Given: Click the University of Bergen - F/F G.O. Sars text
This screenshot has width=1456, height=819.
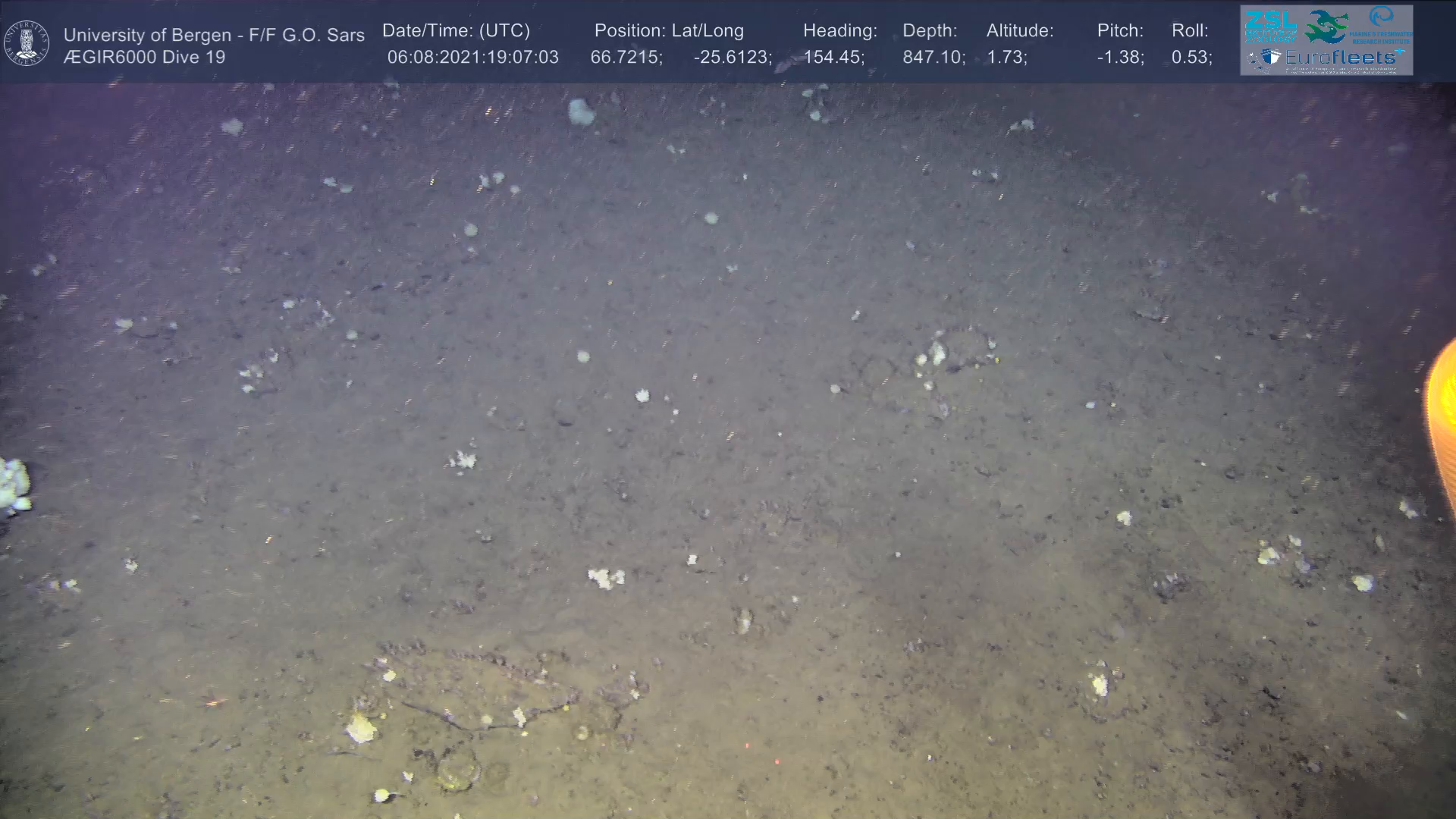Looking at the screenshot, I should (x=214, y=35).
